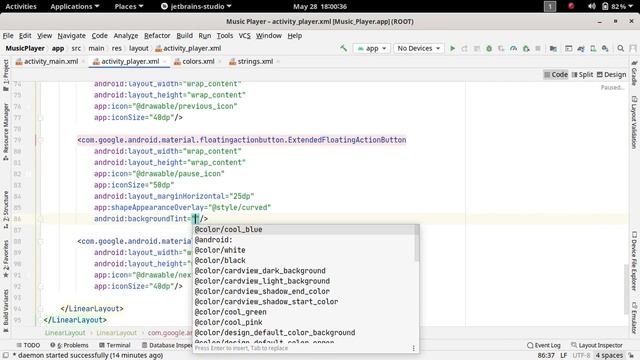Click the editor vertical scrollbar
This screenshot has height=360, width=640.
click(626, 289)
